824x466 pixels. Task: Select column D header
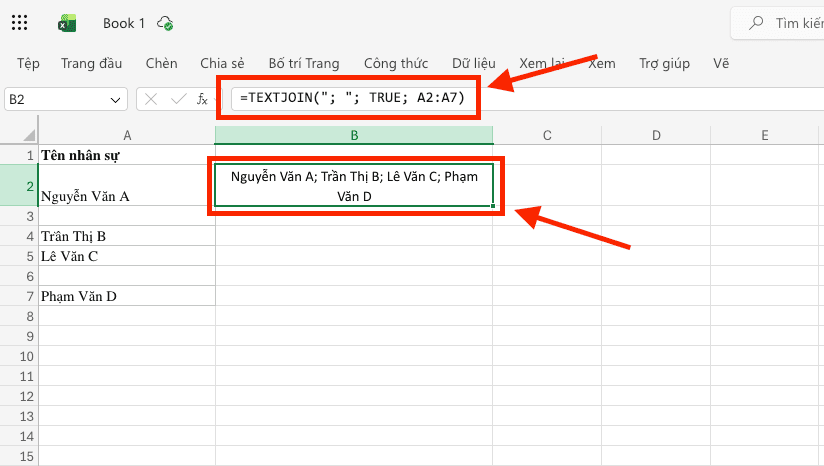pyautogui.click(x=656, y=136)
